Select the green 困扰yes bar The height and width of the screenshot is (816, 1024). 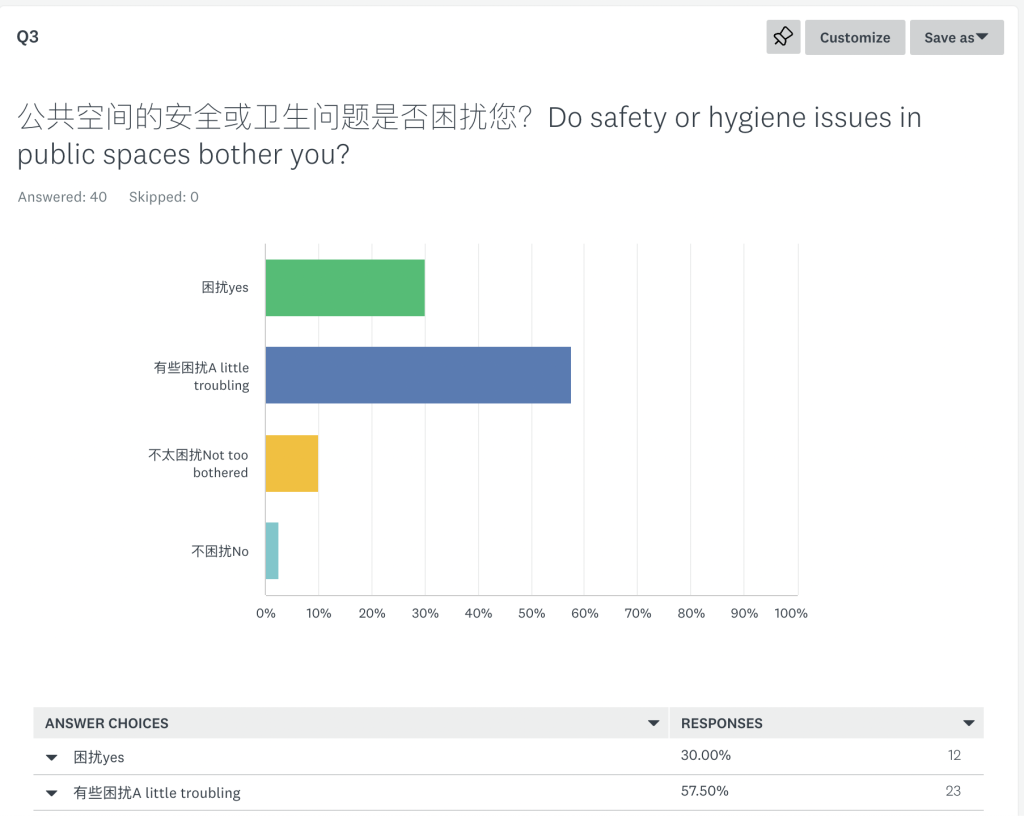[x=345, y=288]
